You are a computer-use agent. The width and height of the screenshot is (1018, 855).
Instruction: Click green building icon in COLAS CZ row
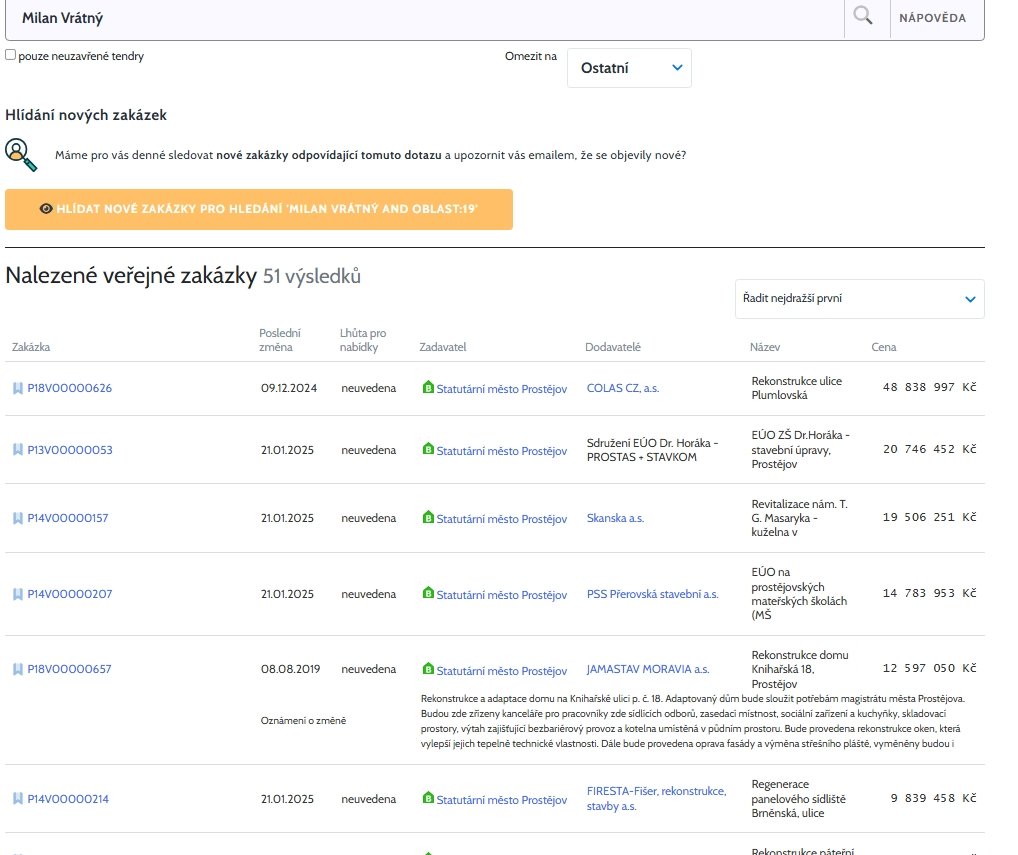coord(428,388)
